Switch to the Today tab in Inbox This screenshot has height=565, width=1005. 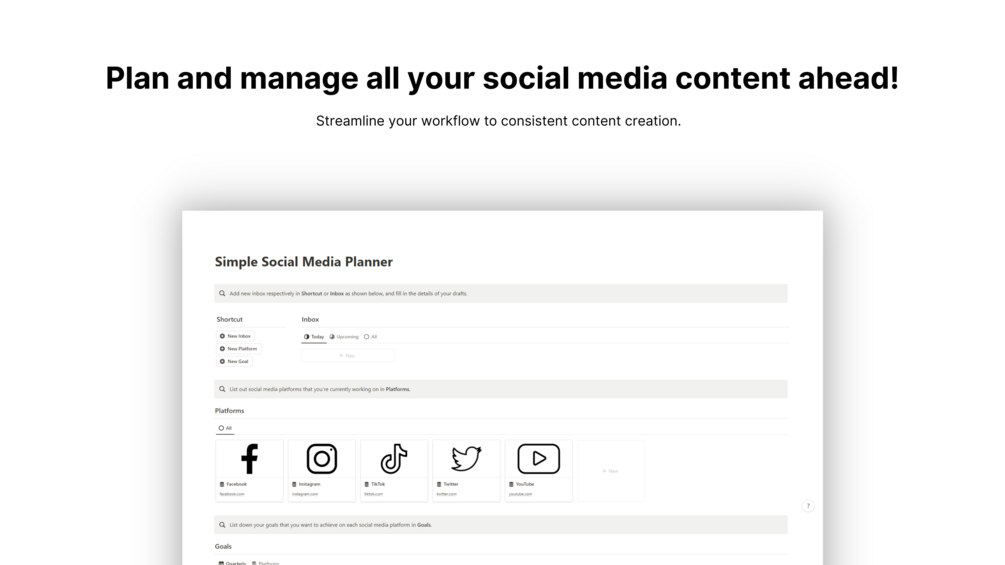point(314,336)
